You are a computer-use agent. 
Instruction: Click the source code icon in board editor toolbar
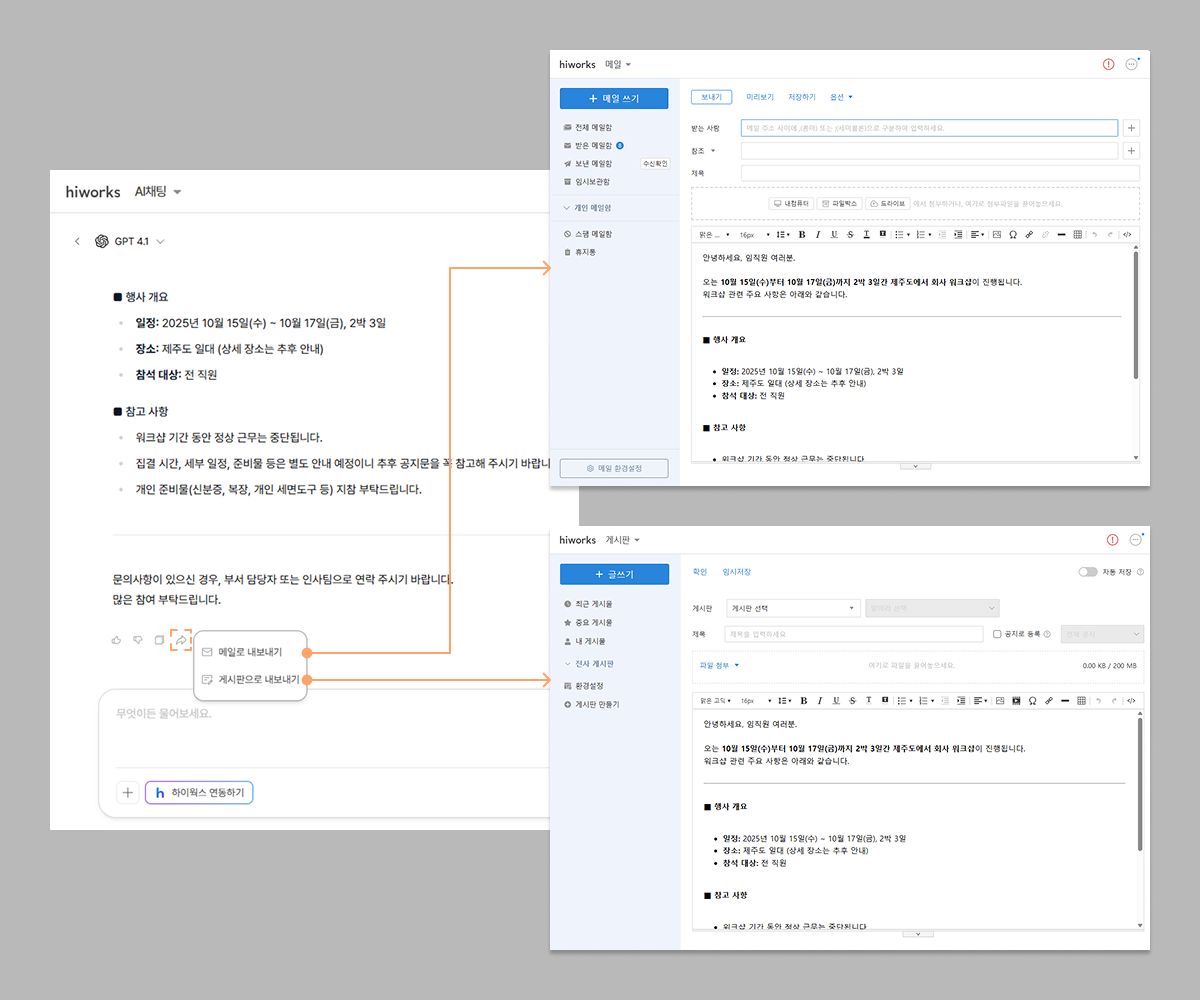[1131, 700]
